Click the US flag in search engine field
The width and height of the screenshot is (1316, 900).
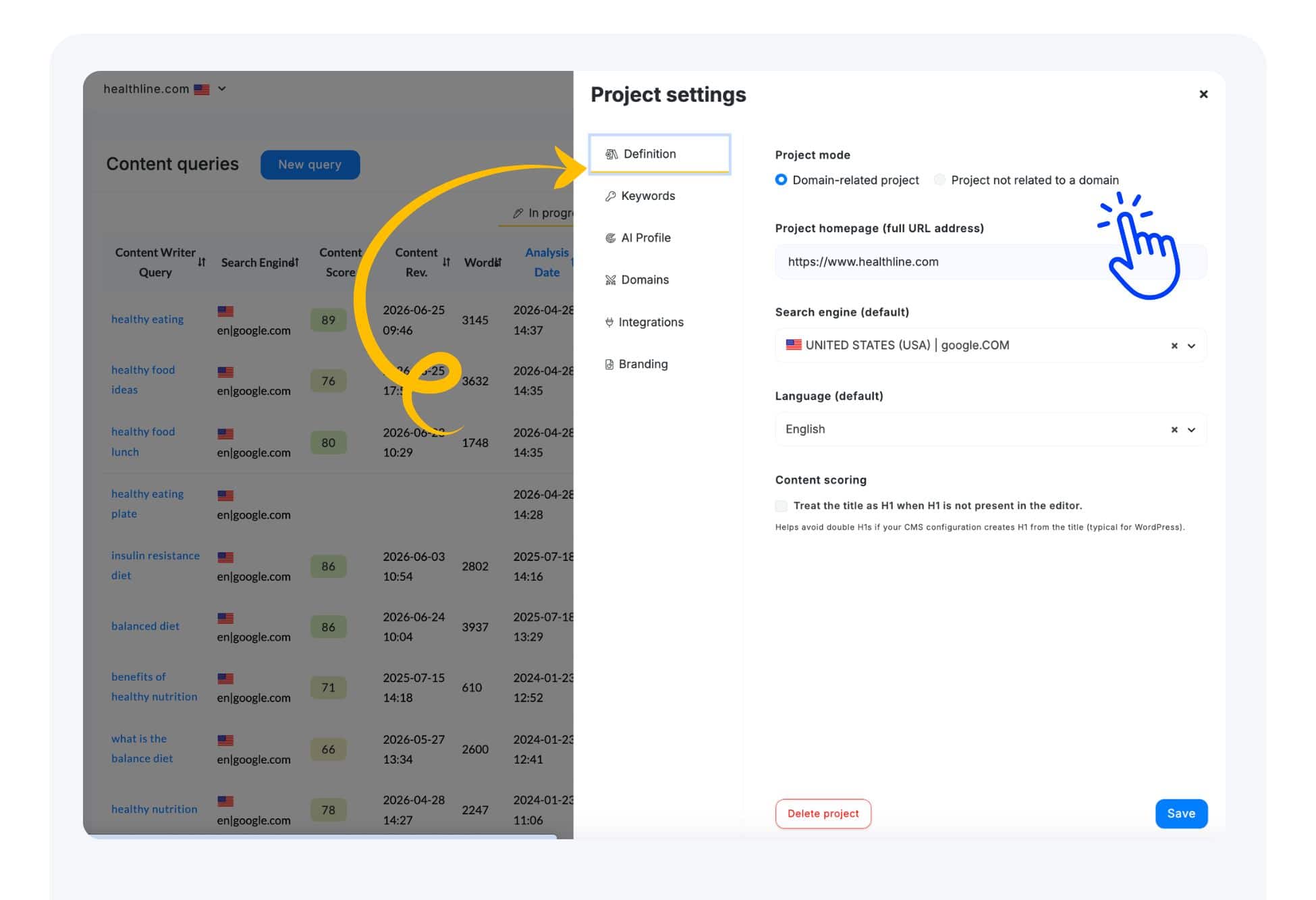(x=794, y=345)
